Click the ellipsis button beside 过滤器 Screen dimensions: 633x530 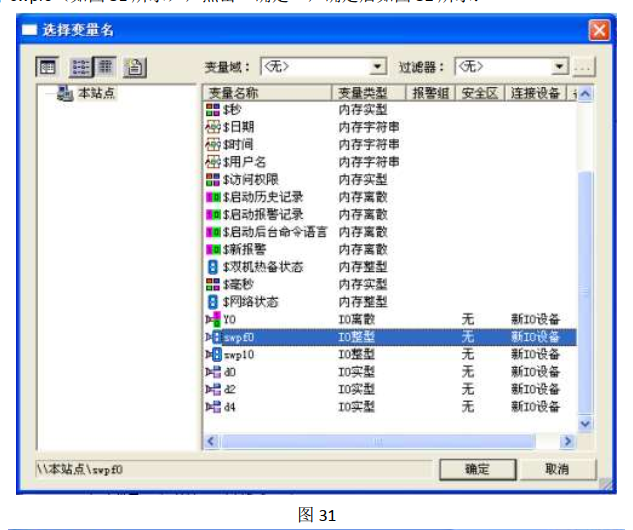point(584,67)
